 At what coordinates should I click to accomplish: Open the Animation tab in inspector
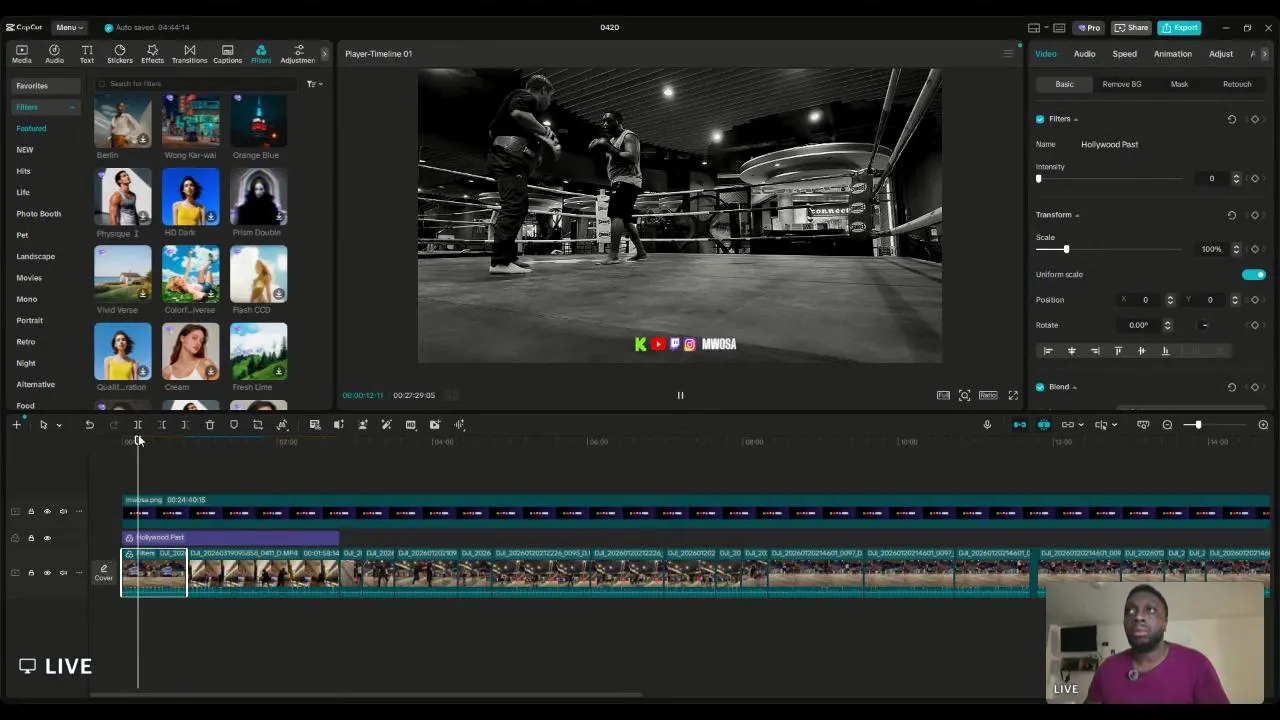[1172, 54]
